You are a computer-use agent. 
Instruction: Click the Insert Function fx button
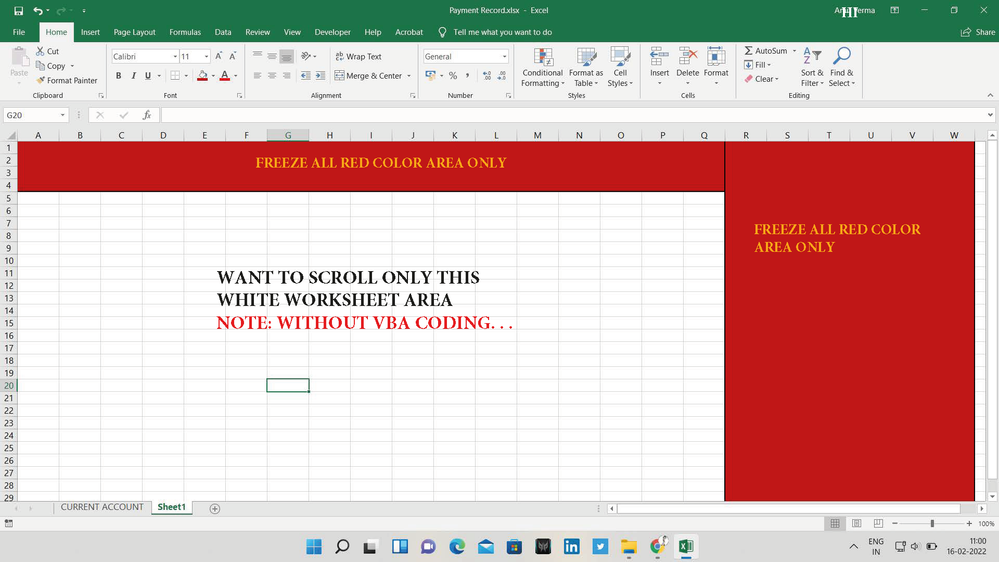click(147, 115)
